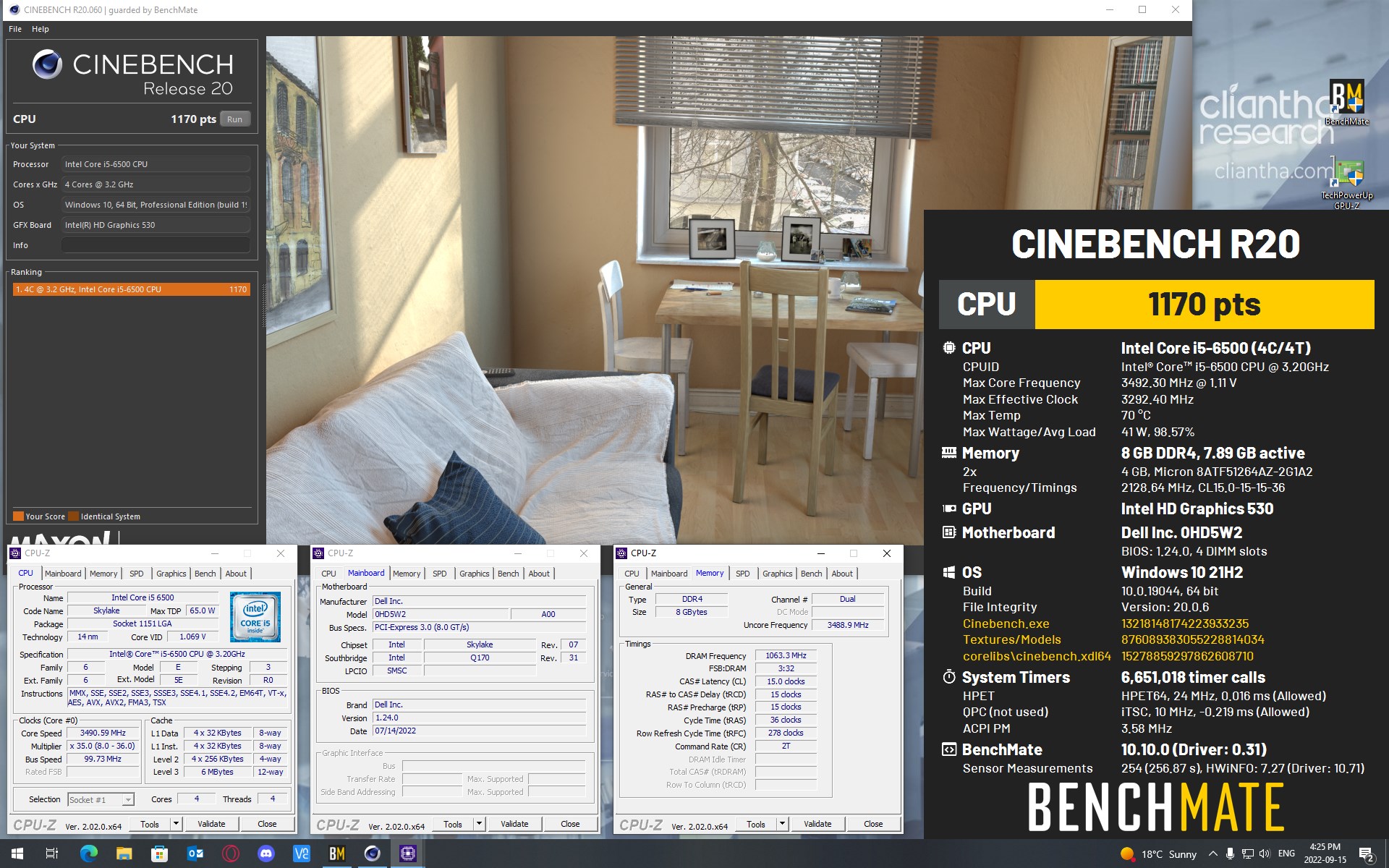Open Discord from the taskbar
Screen dimensions: 1389x868
tap(266, 854)
